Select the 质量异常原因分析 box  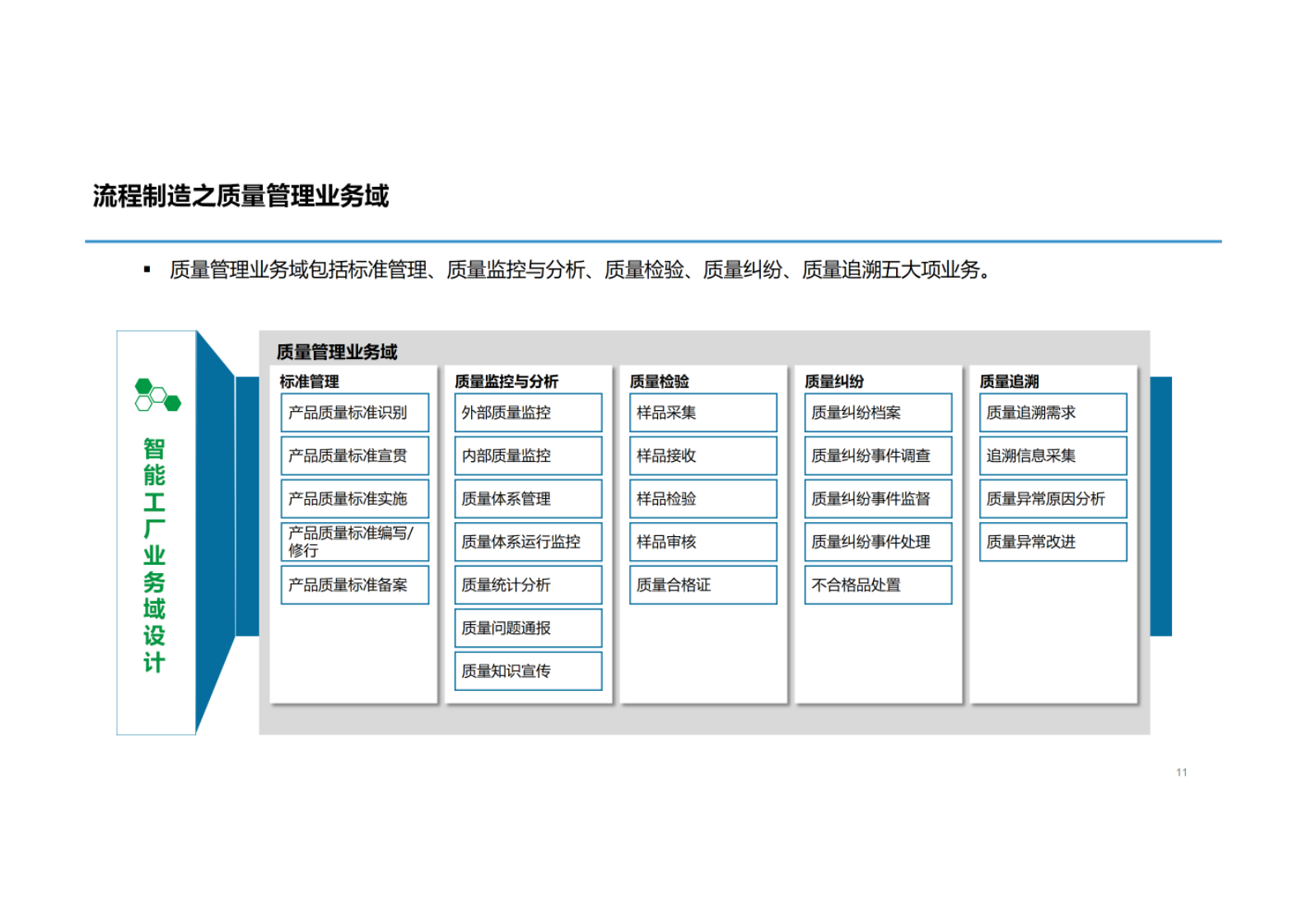1053,499
